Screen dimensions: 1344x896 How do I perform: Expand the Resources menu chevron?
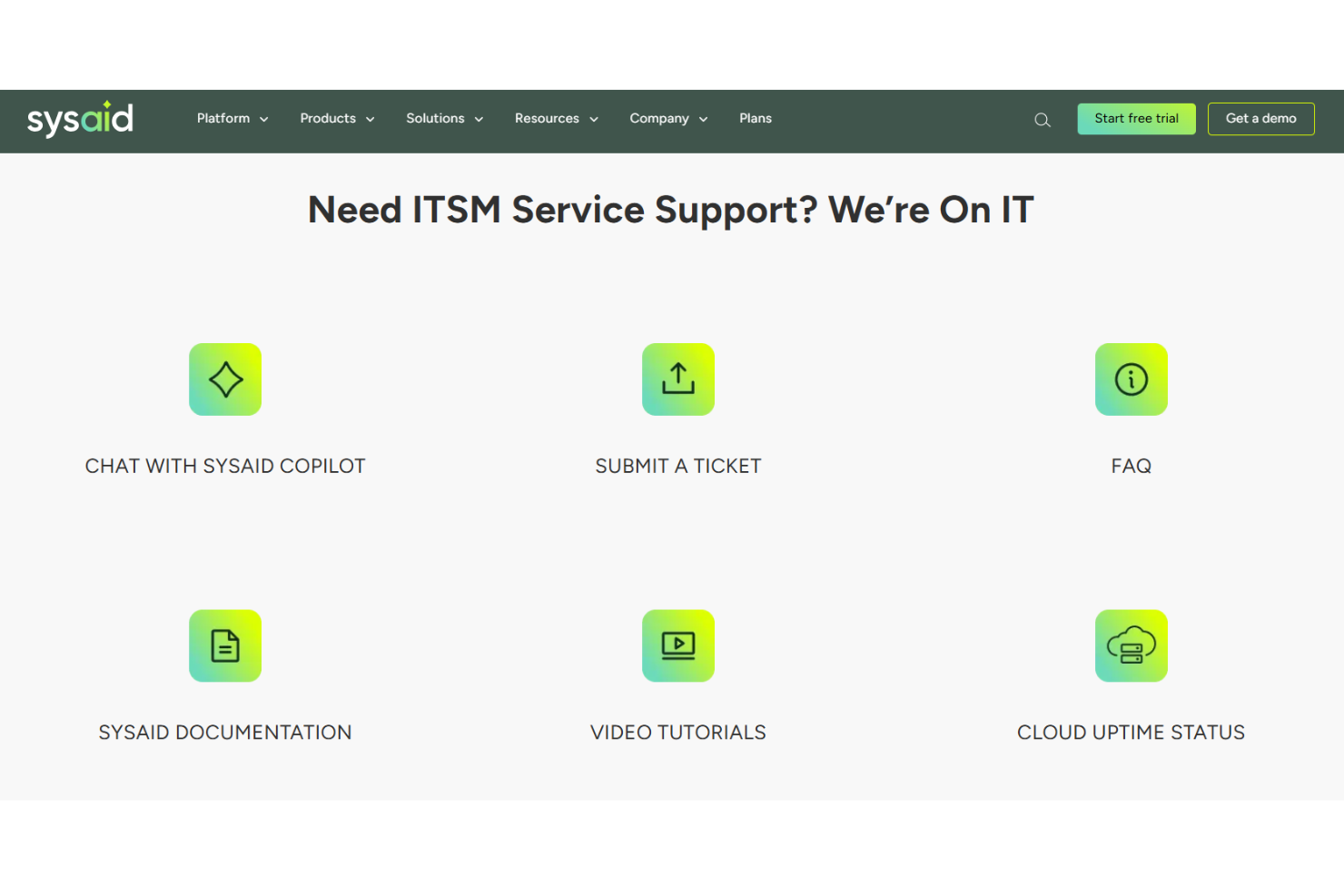pos(594,119)
